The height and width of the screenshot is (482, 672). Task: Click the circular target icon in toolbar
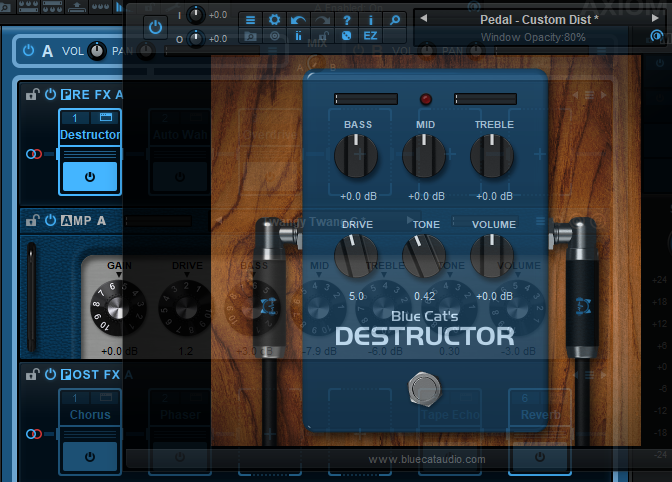pyautogui.click(x=274, y=36)
